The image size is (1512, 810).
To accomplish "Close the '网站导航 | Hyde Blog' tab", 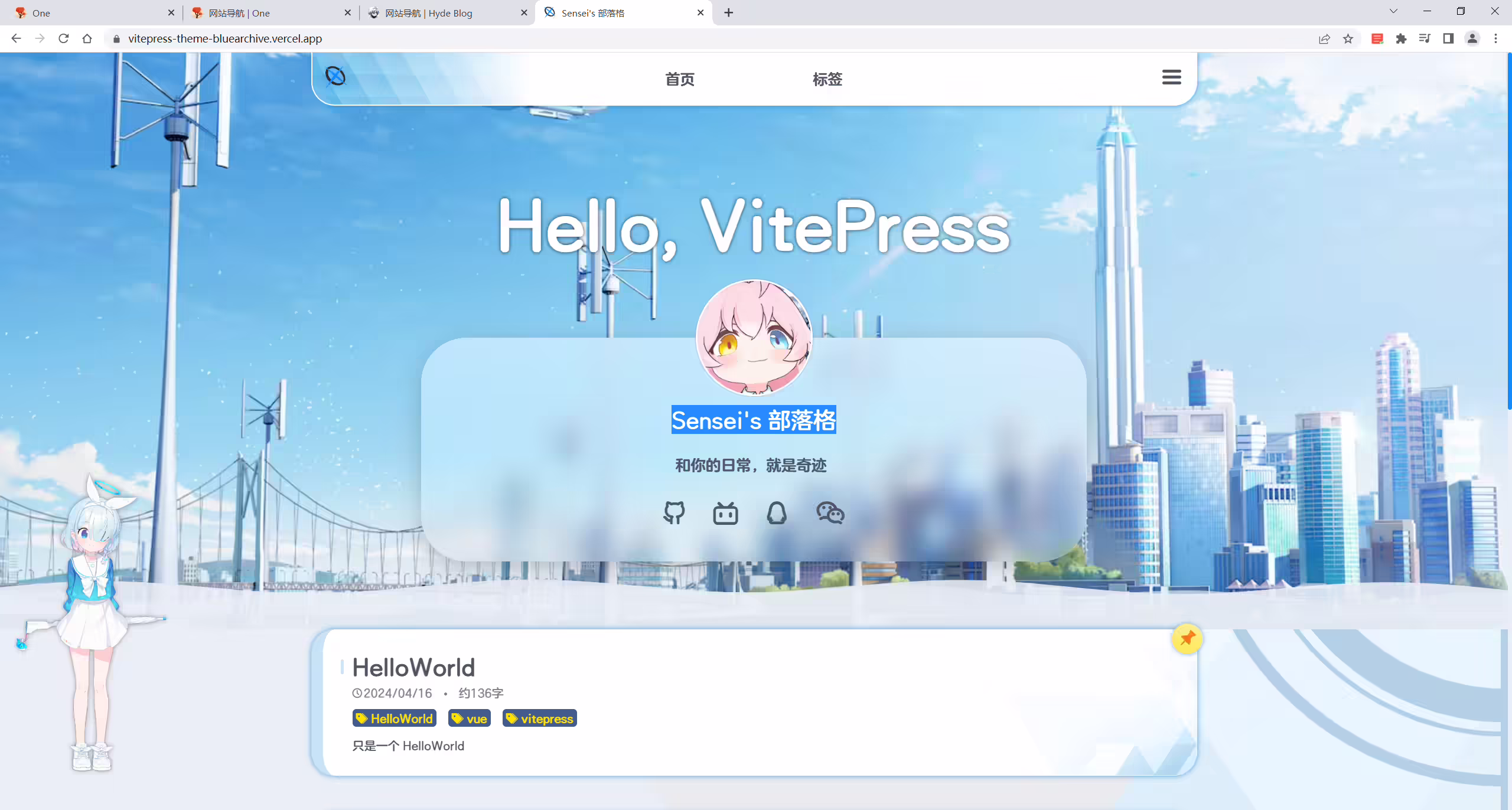I will click(x=524, y=13).
